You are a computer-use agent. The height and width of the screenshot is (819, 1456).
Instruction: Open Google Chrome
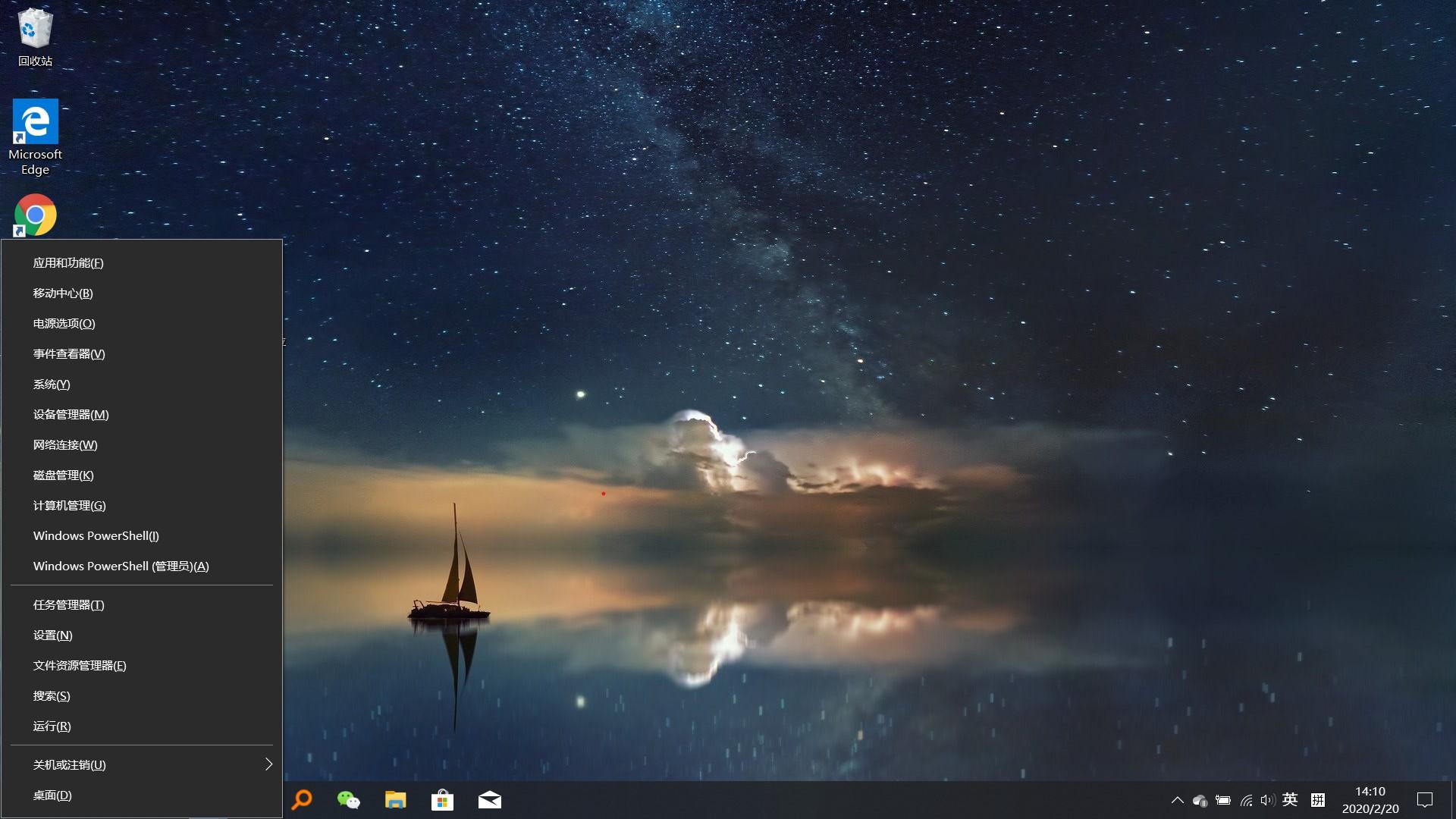coord(35,215)
